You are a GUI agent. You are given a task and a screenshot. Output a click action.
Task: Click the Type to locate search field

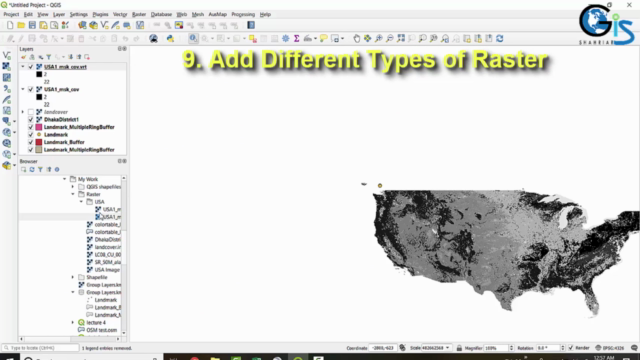(x=40, y=348)
